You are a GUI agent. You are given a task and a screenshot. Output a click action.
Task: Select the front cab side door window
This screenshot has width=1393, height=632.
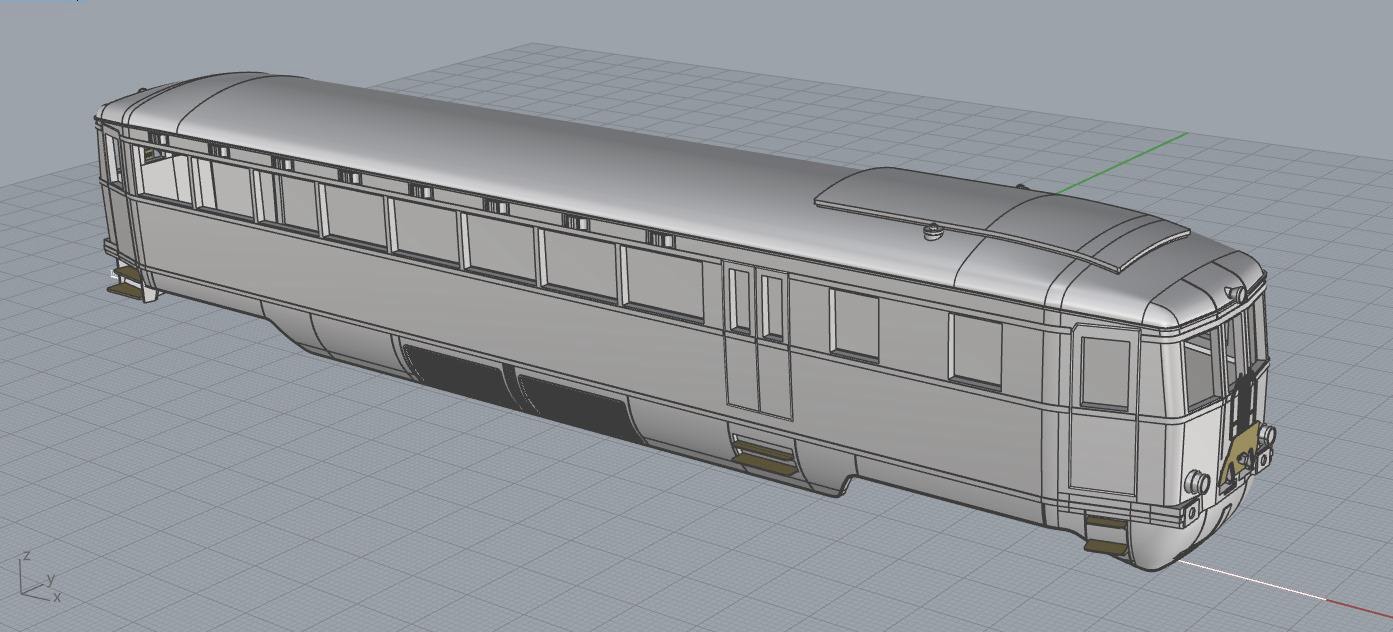(x=1105, y=372)
